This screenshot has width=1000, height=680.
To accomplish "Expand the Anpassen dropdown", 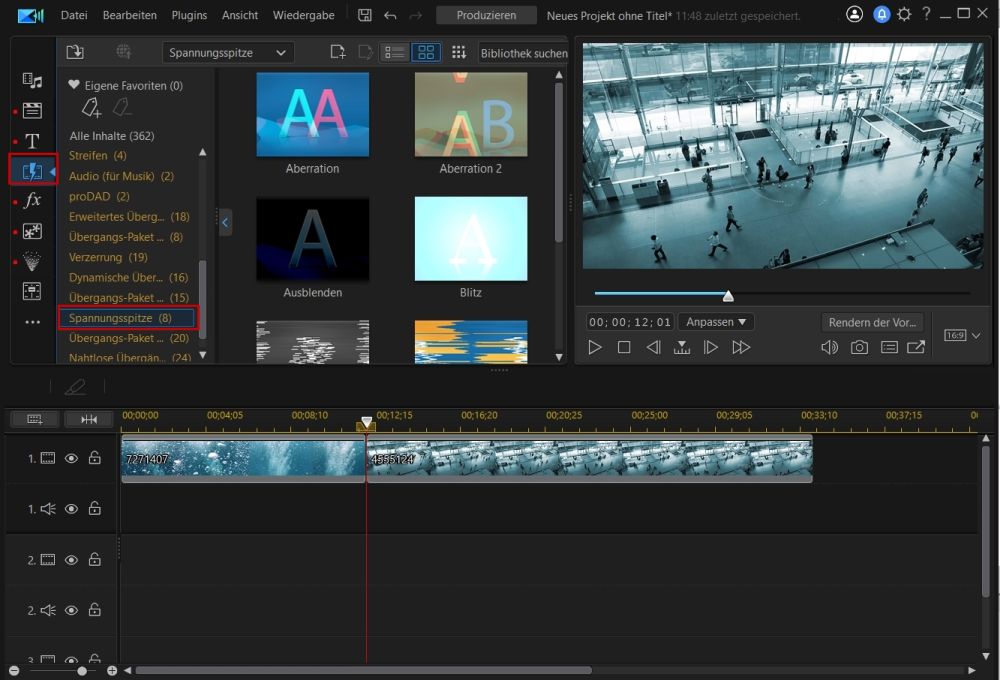I will (716, 322).
